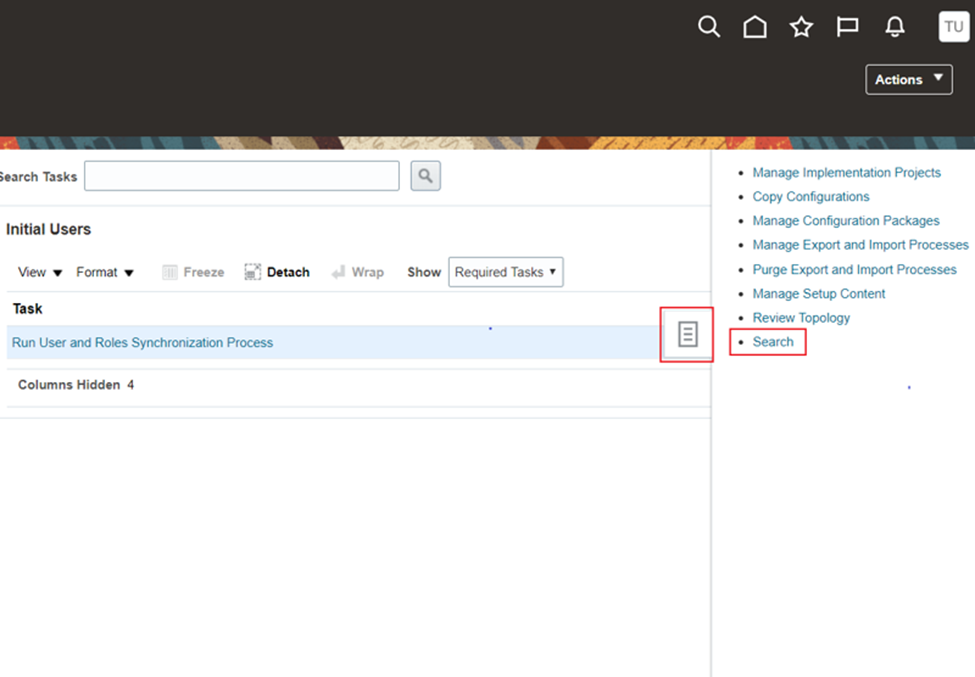
Task: Open Run User and Roles Synchronization Process
Action: (142, 342)
